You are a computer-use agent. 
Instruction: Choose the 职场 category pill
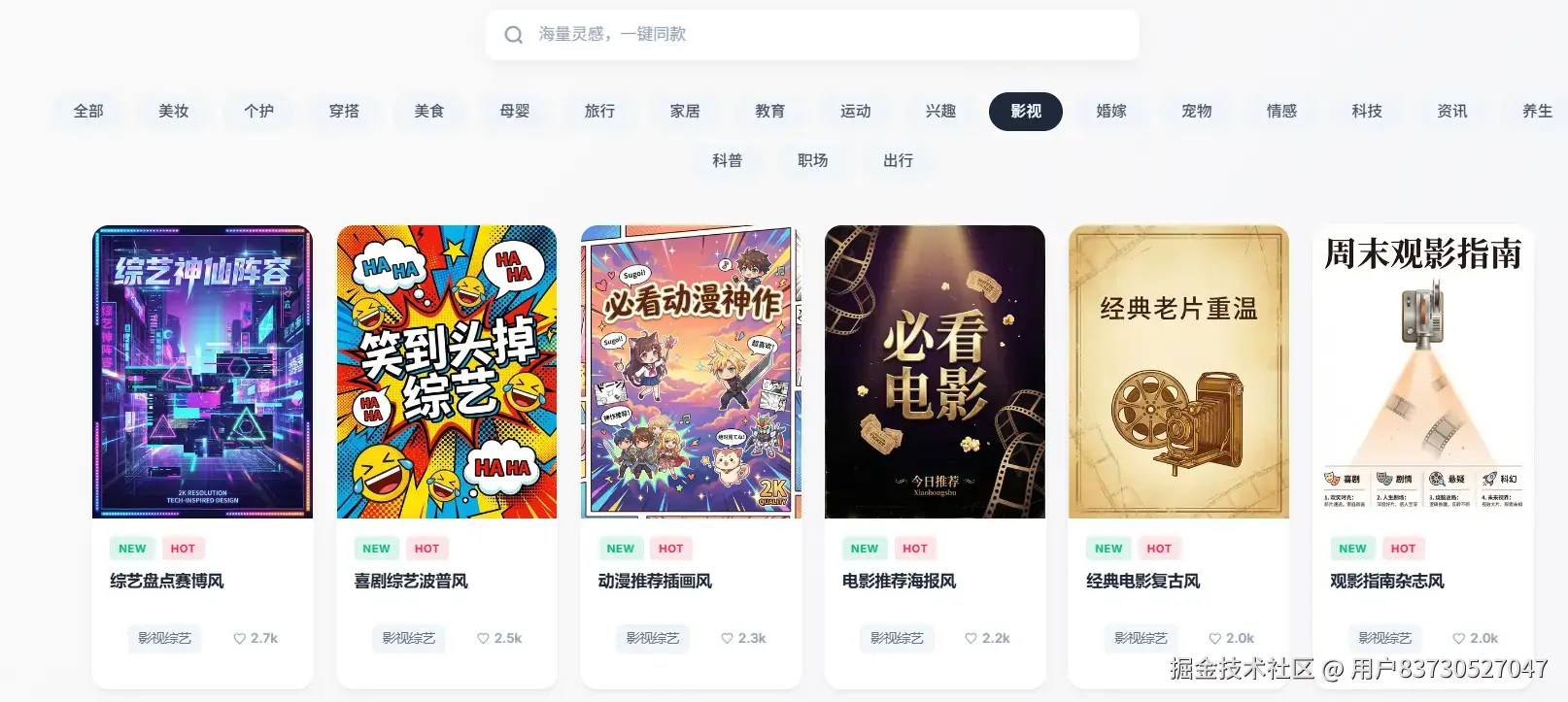[x=813, y=161]
